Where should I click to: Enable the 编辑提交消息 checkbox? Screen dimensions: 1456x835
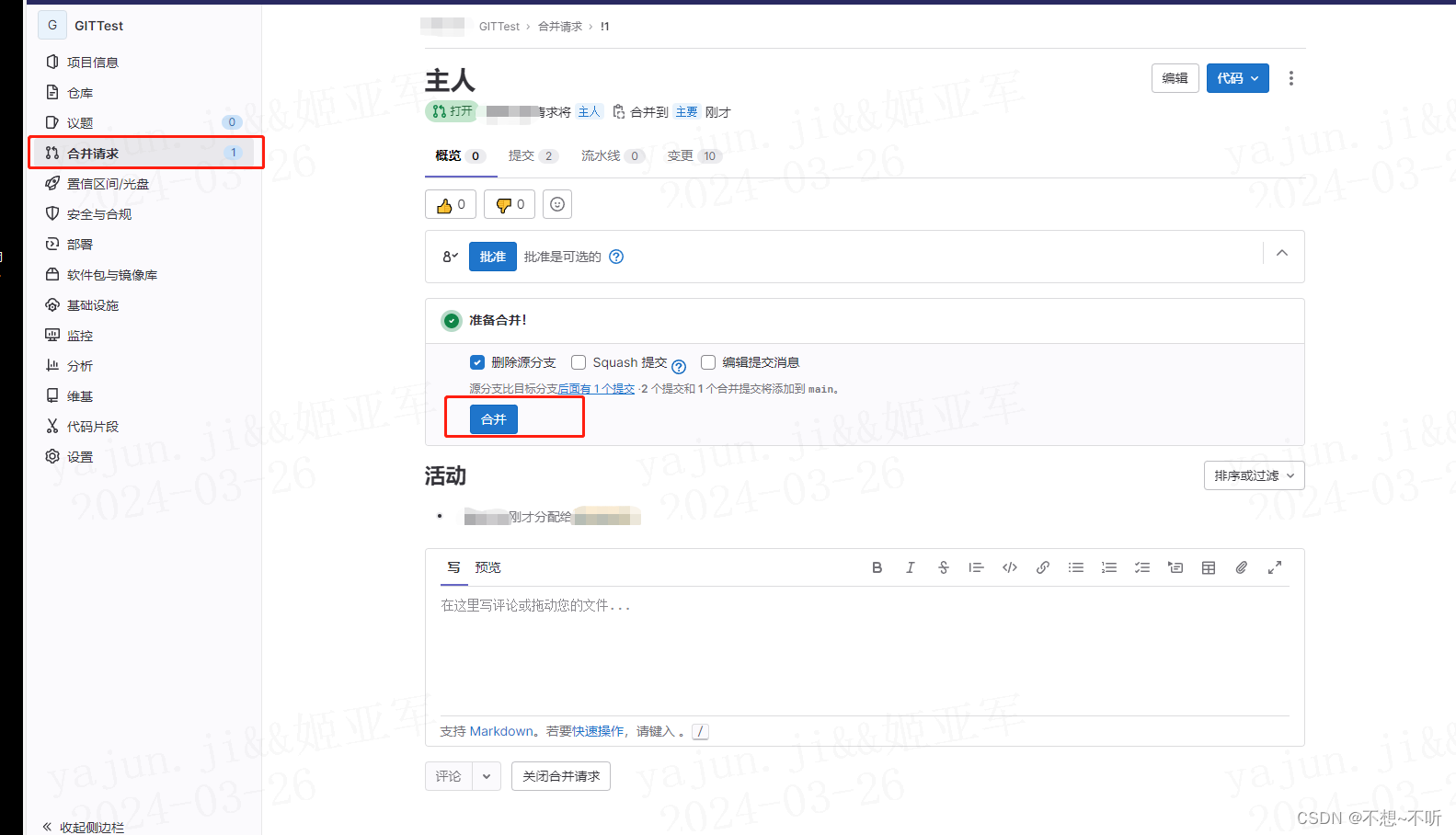click(708, 362)
